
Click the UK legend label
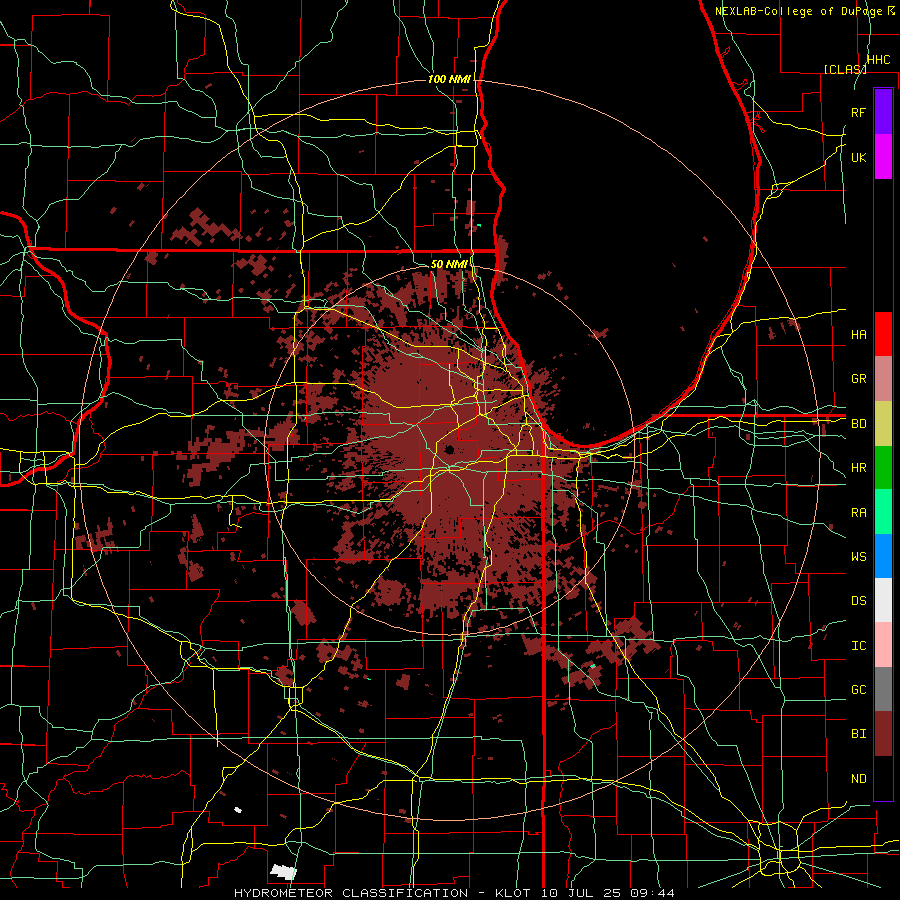(858, 157)
